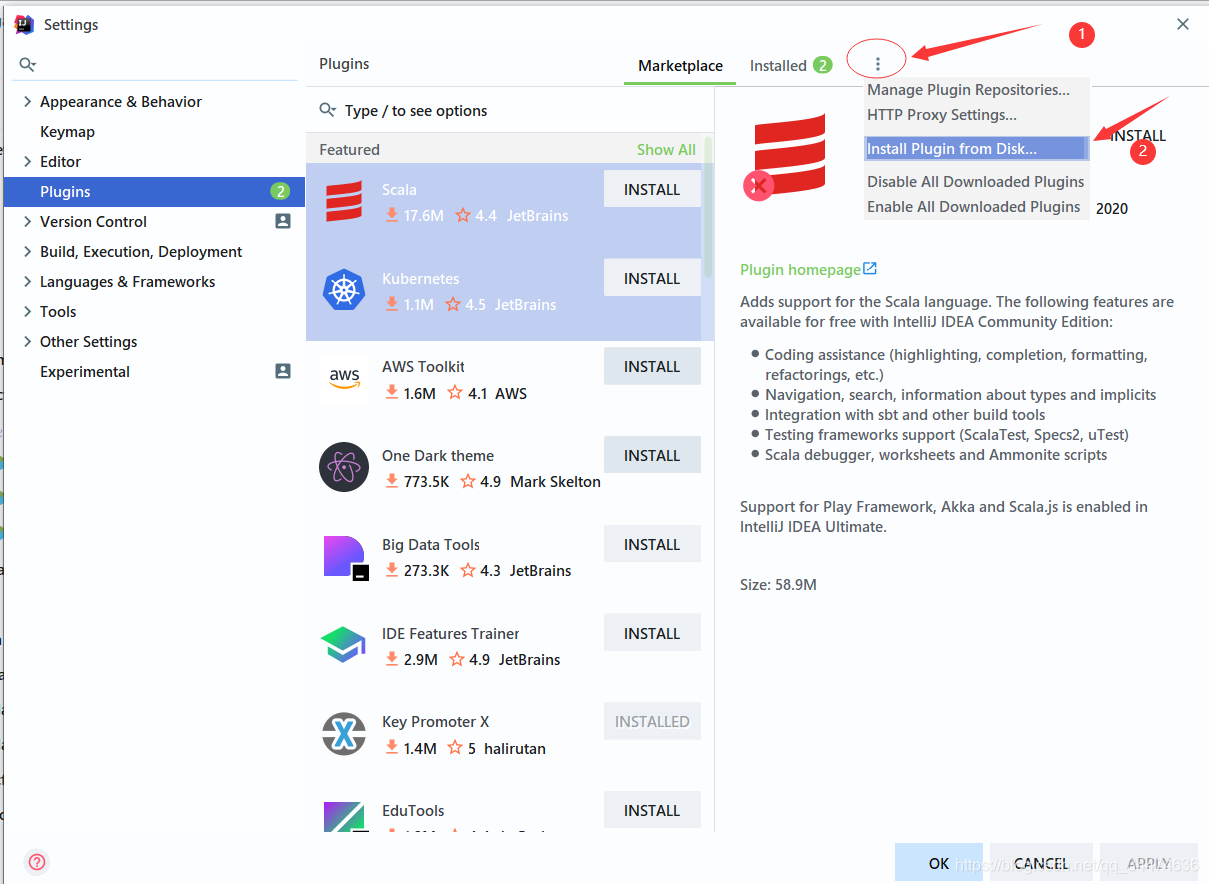
Task: Expand the Editor settings node
Action: [27, 161]
